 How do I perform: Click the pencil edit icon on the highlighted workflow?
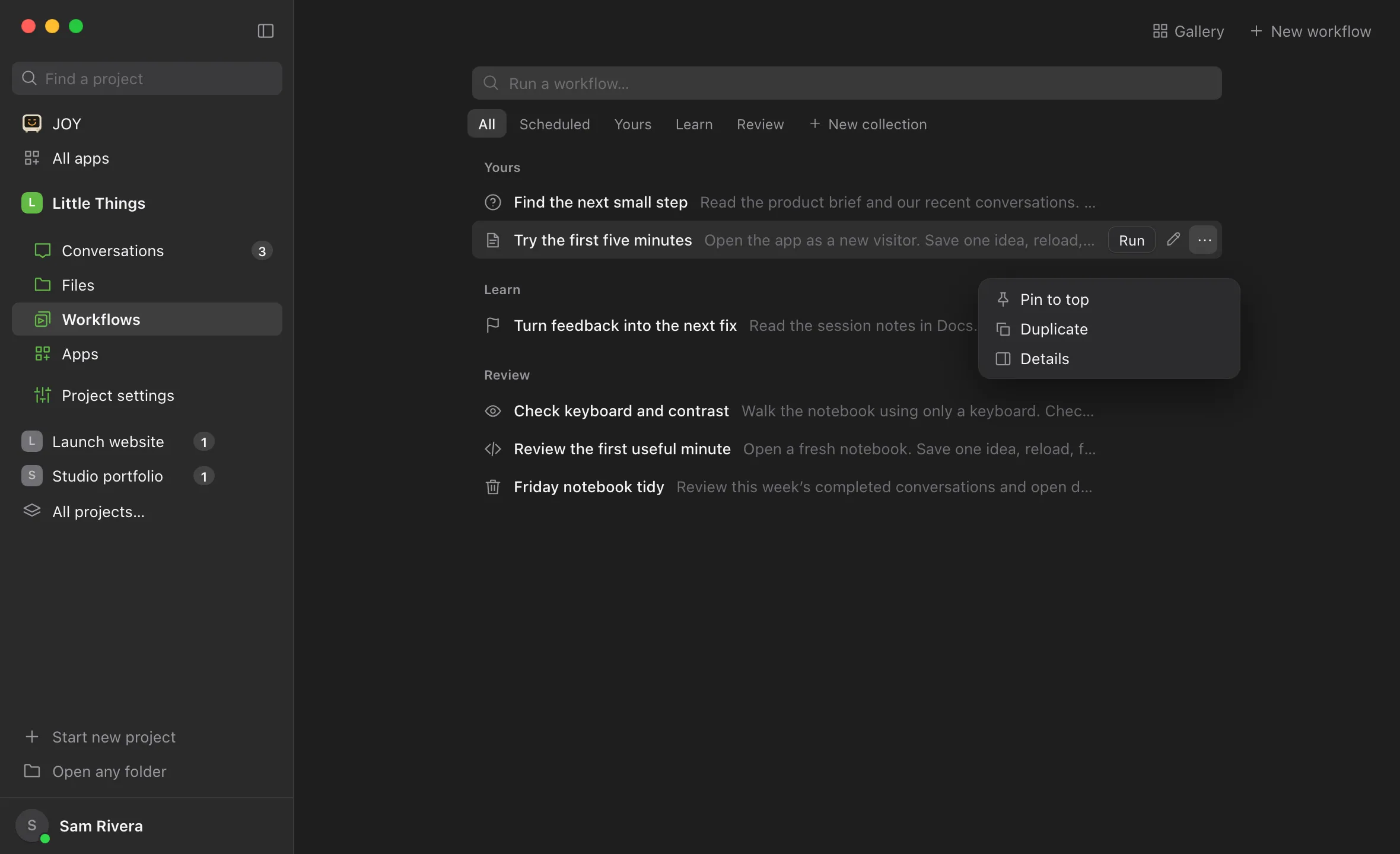tap(1173, 240)
